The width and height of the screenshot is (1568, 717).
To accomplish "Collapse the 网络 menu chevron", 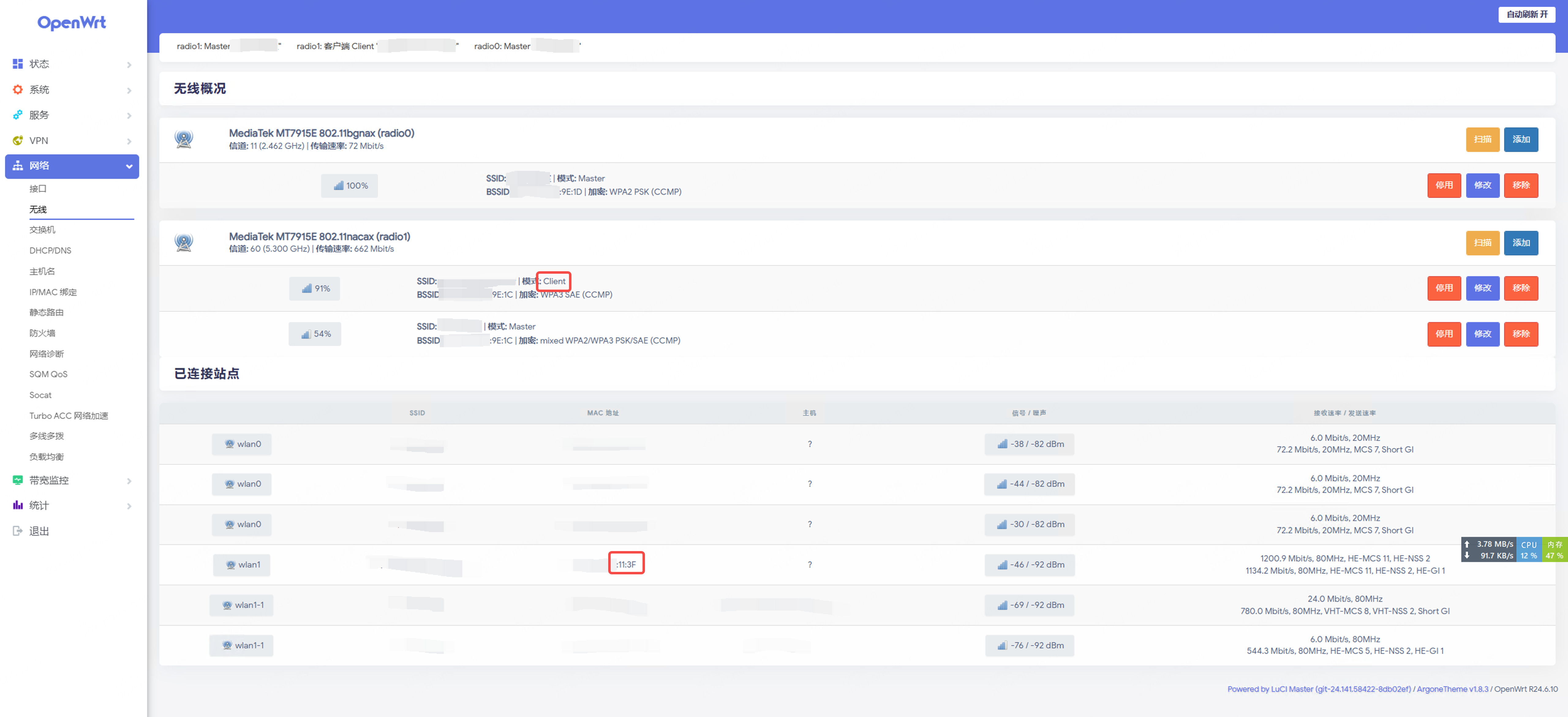I will click(x=129, y=166).
